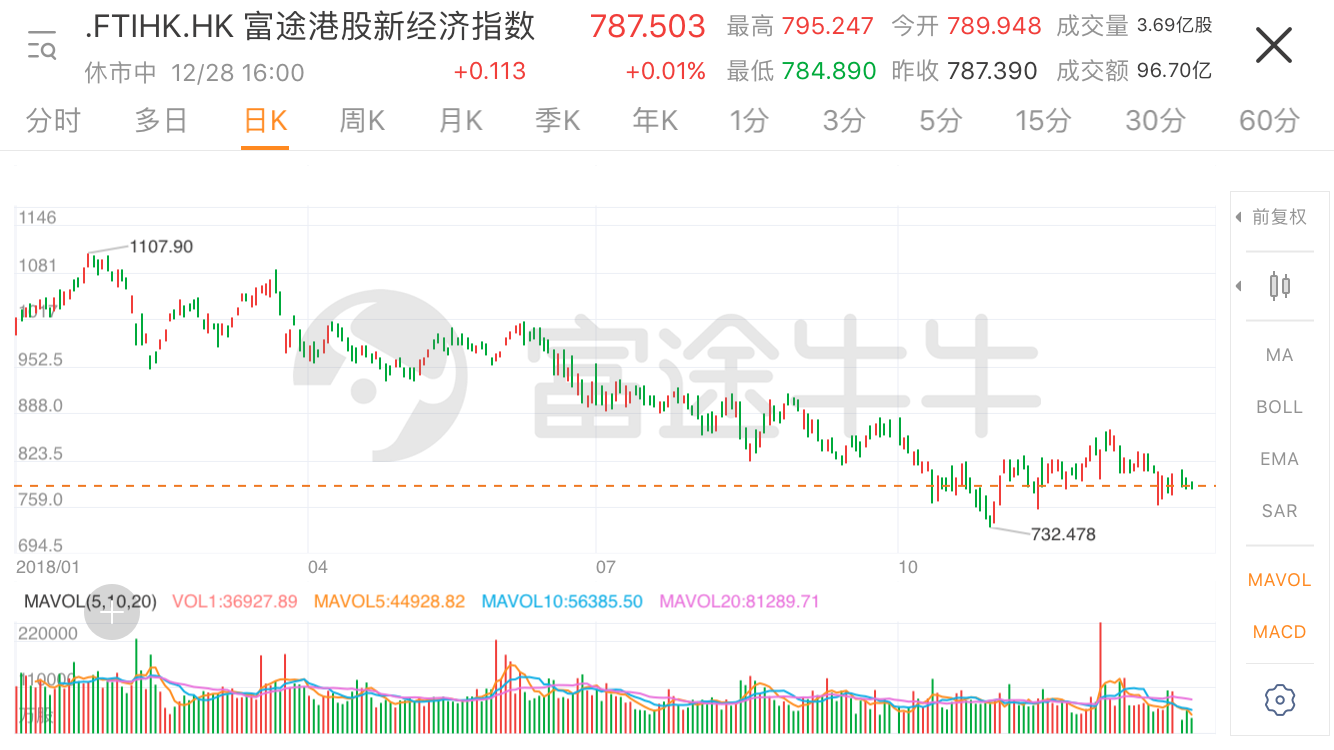Click the +0.01% change percentage
The height and width of the screenshot is (750, 1334).
[665, 71]
